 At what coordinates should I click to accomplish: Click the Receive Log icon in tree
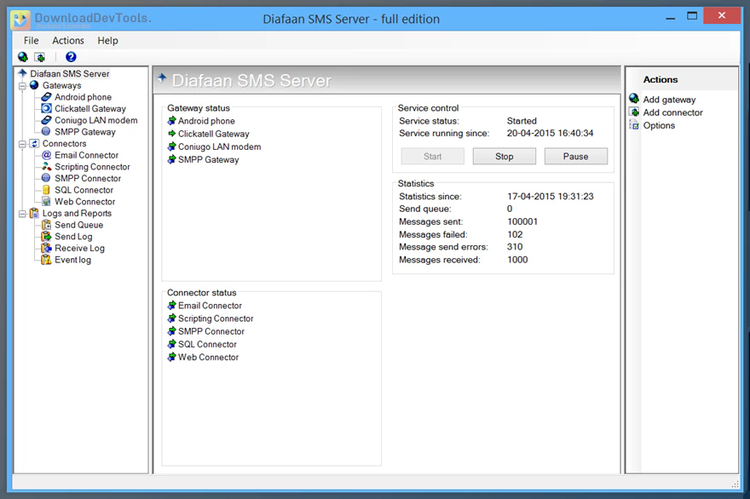coord(46,248)
